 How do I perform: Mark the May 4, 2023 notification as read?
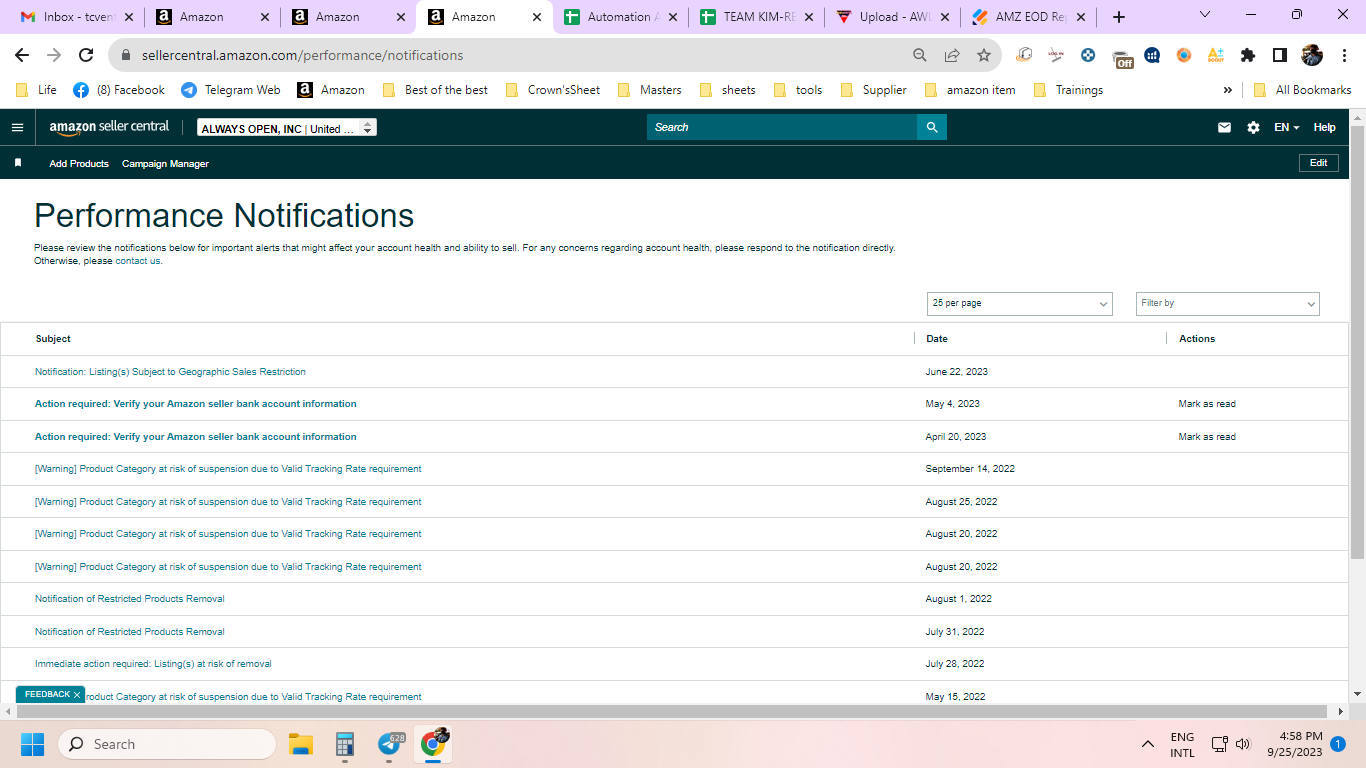1207,404
